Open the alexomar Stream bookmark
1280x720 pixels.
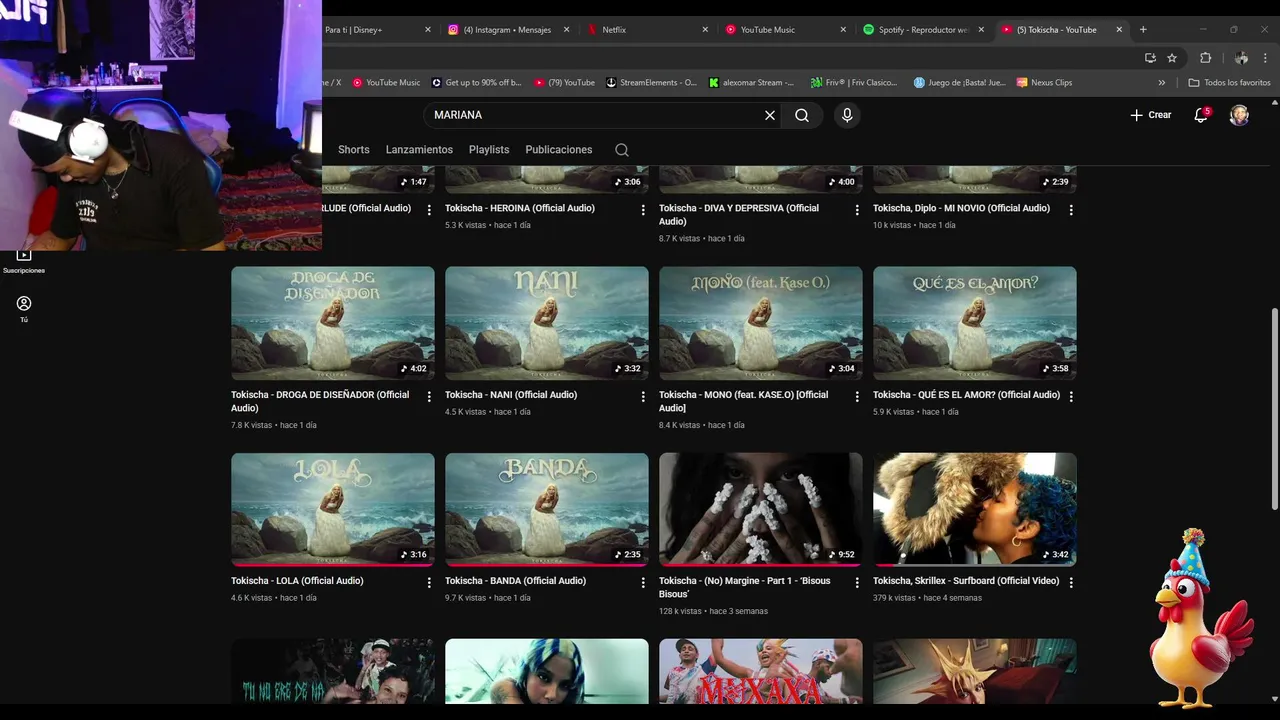752,83
